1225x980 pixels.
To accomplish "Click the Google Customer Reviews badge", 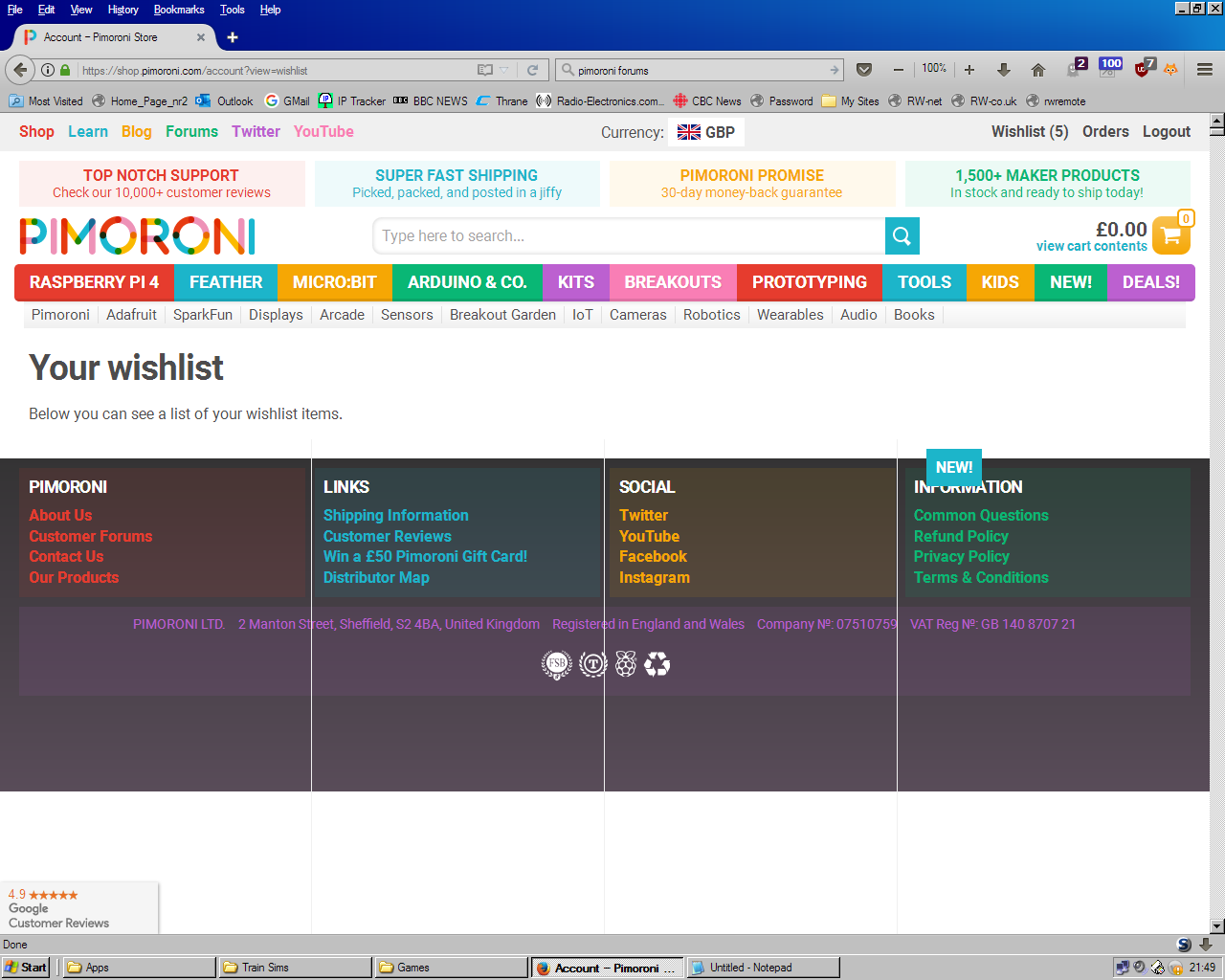I will click(x=79, y=907).
